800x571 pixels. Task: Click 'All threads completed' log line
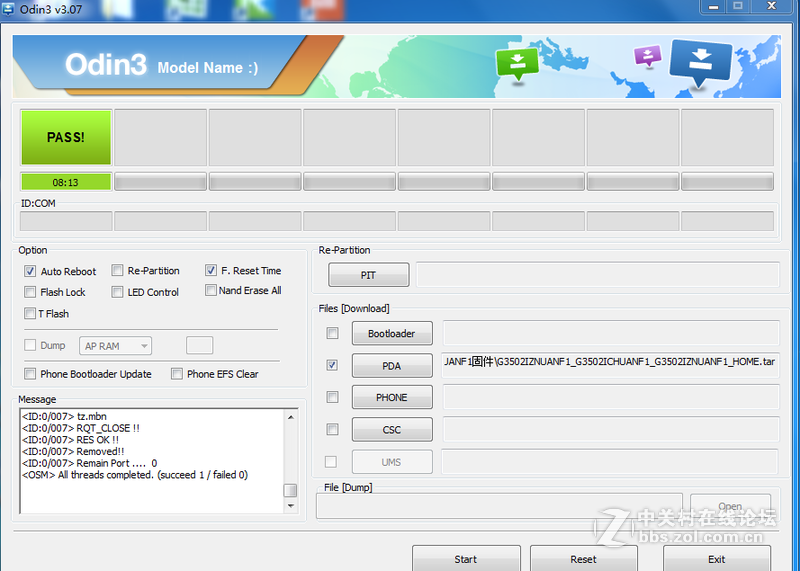coord(135,475)
